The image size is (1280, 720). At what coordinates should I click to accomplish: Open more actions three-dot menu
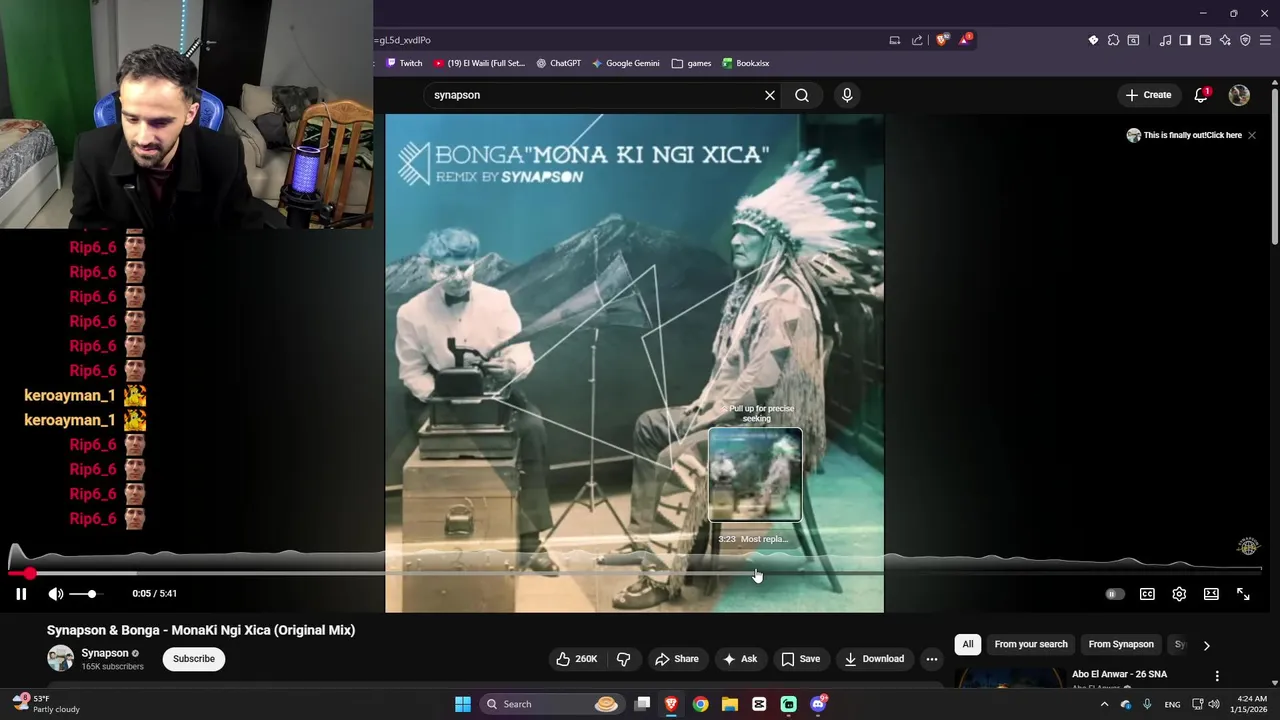(932, 659)
